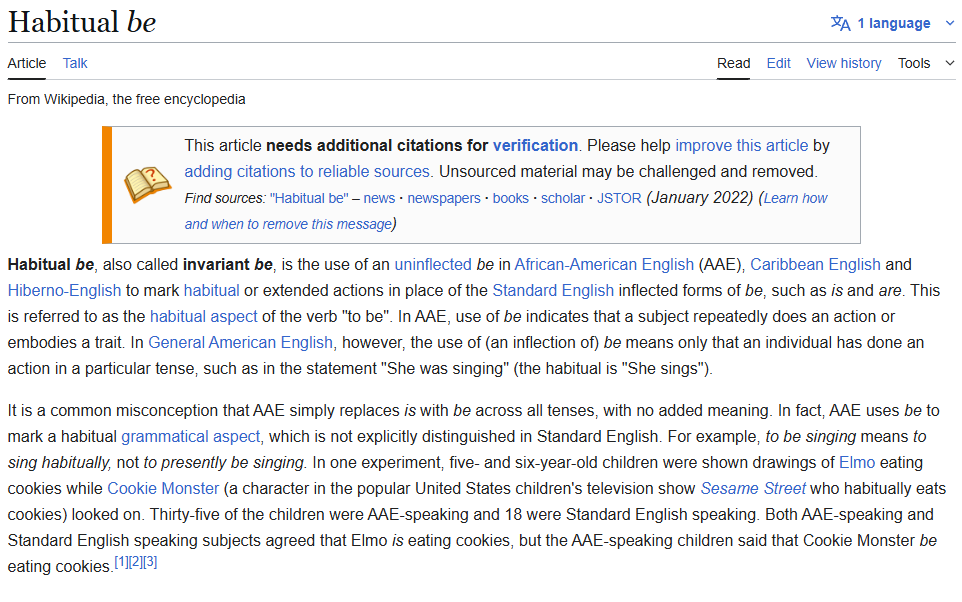Click the Habitual be page title
This screenshot has width=962, height=602.
pyautogui.click(x=82, y=22)
